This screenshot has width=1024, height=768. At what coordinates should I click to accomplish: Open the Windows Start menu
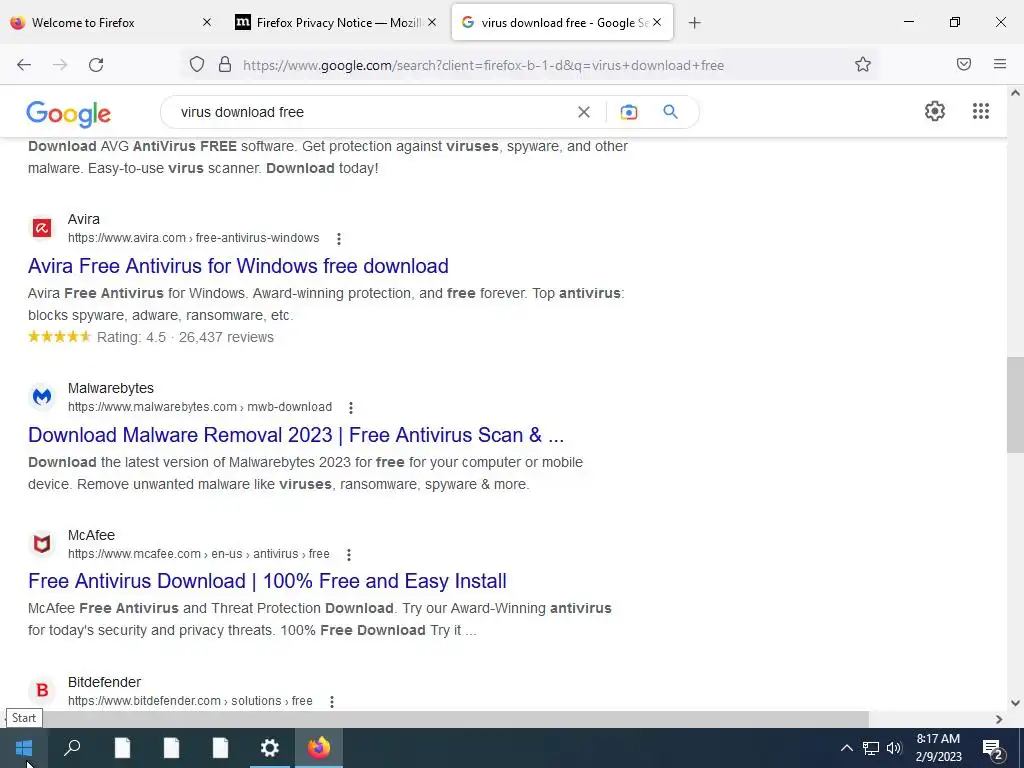(x=24, y=748)
